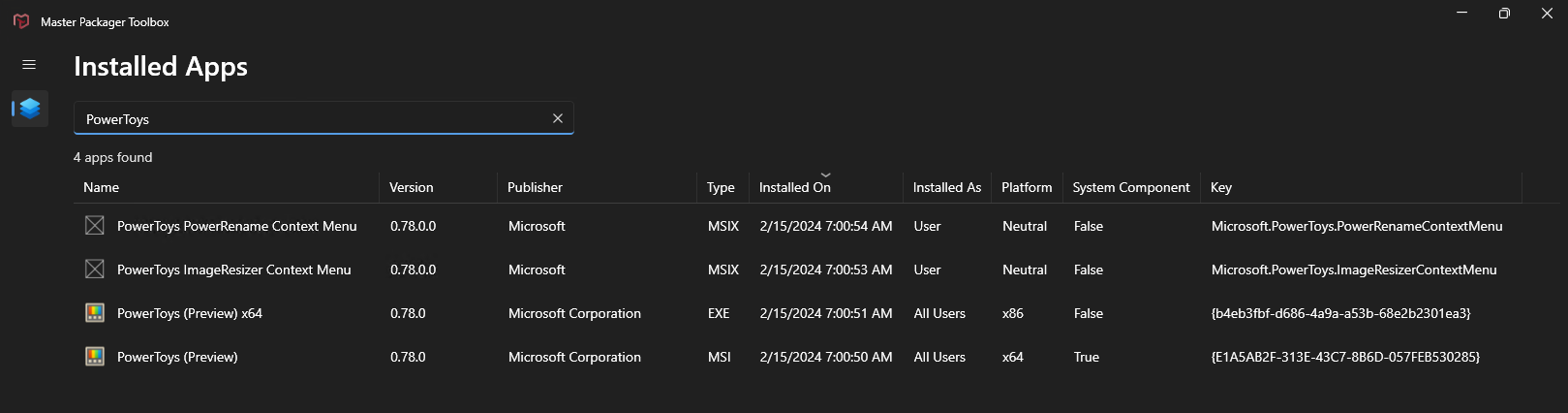Click install date 2/15/2024 7:00:51 AM
The width and height of the screenshot is (1568, 413).
point(826,313)
